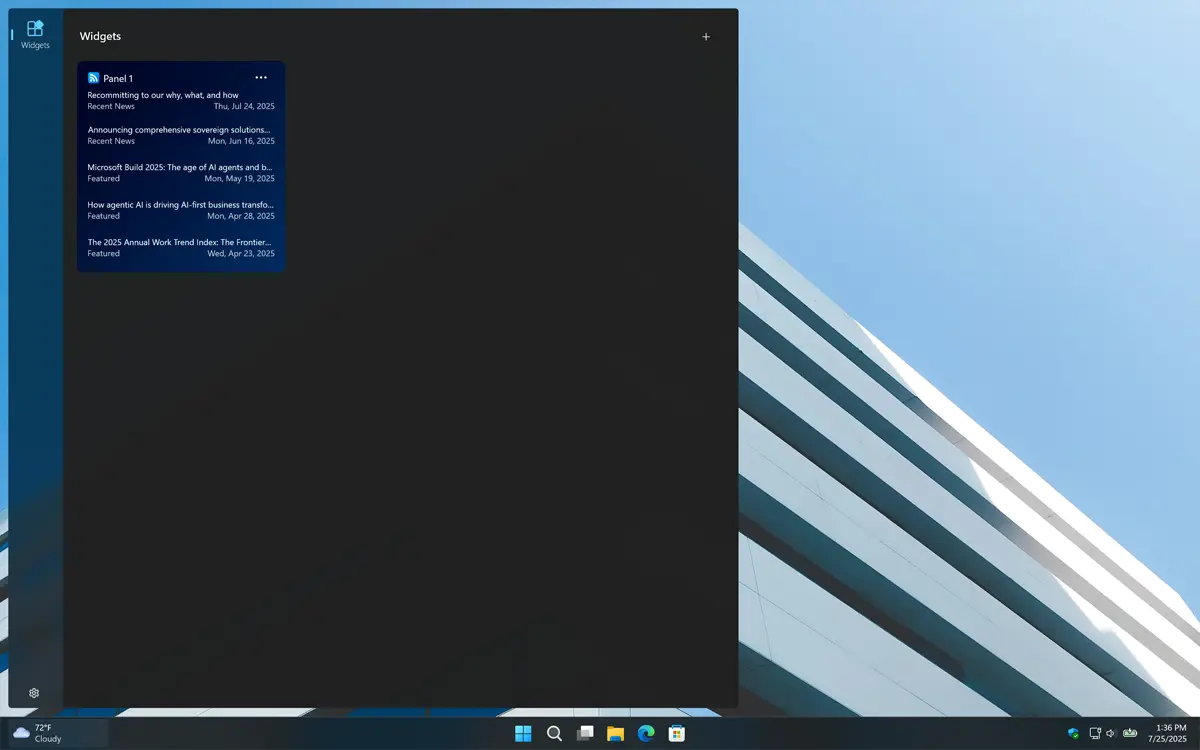Click the Windows Security tray icon
The width and height of the screenshot is (1200, 750).
pyautogui.click(x=1073, y=733)
